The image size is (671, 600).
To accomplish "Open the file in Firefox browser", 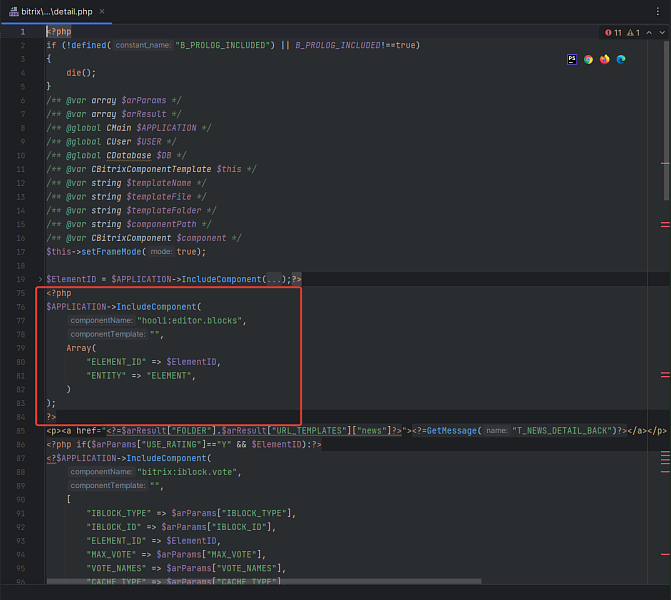I will point(604,59).
